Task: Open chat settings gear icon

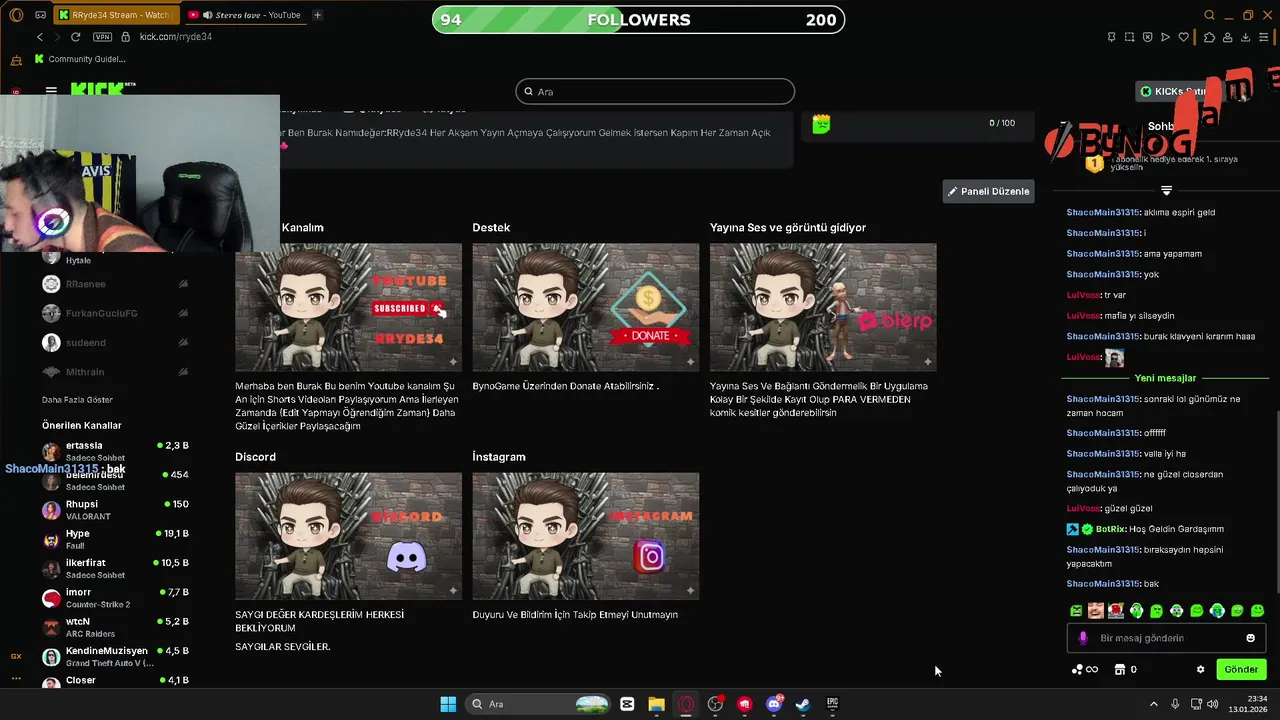Action: tap(1200, 669)
